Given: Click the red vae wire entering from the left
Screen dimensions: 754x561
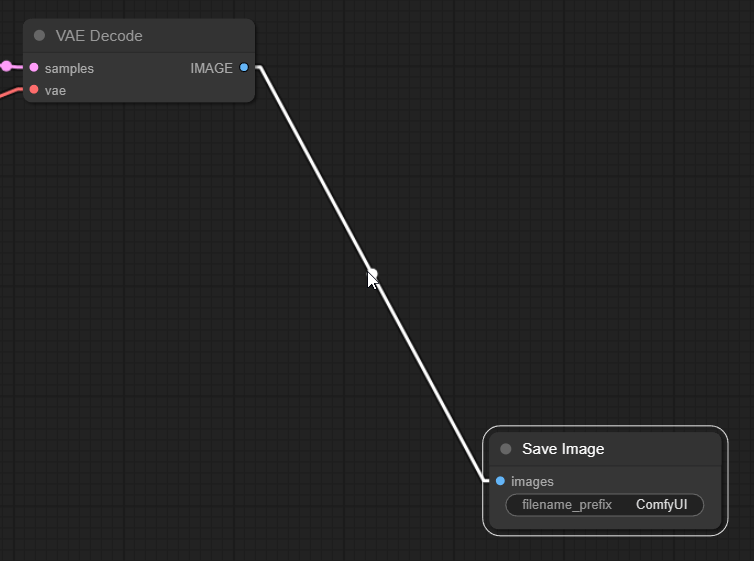Looking at the screenshot, I should pos(10,93).
